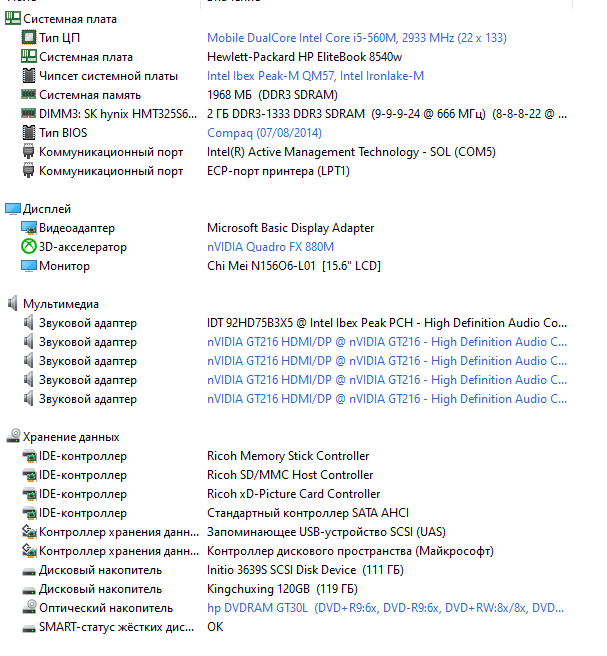Click the Initio 3639S SCSI Disk Device value

[305, 570]
